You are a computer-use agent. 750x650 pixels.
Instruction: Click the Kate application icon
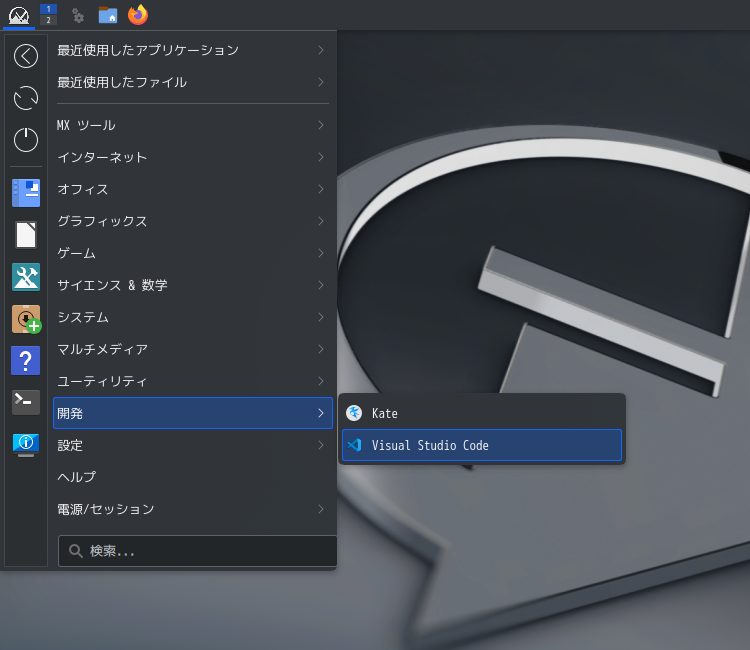click(x=354, y=413)
